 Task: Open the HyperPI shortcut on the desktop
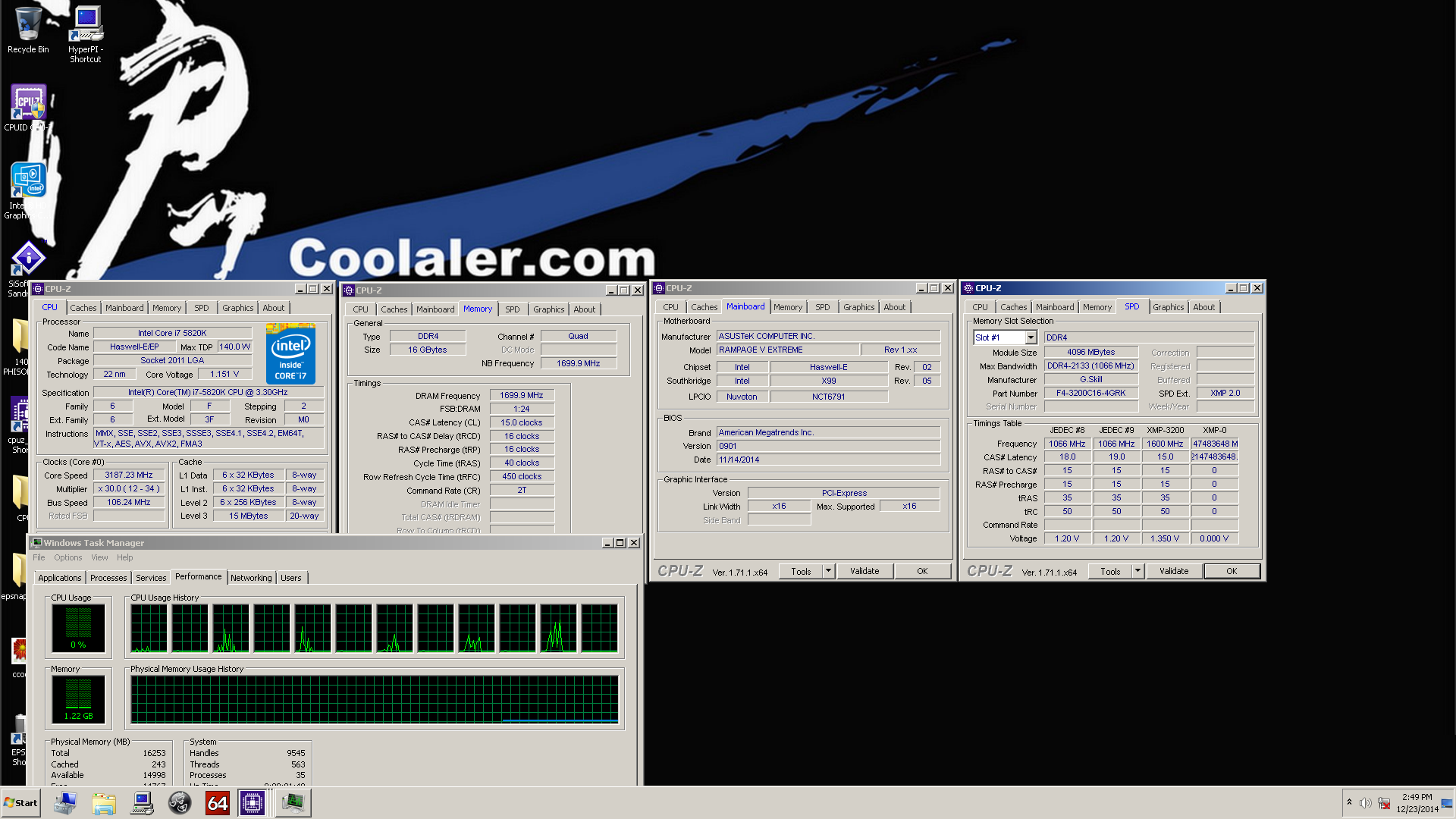(86, 35)
